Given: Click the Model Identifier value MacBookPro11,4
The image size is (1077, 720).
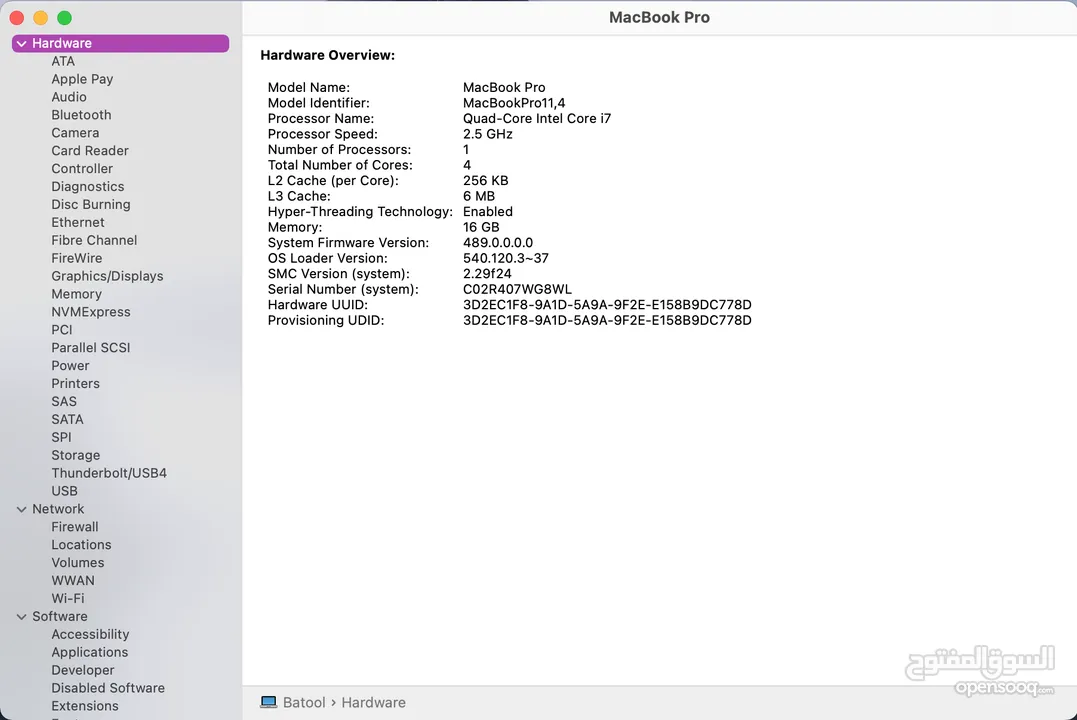Looking at the screenshot, I should point(514,103).
